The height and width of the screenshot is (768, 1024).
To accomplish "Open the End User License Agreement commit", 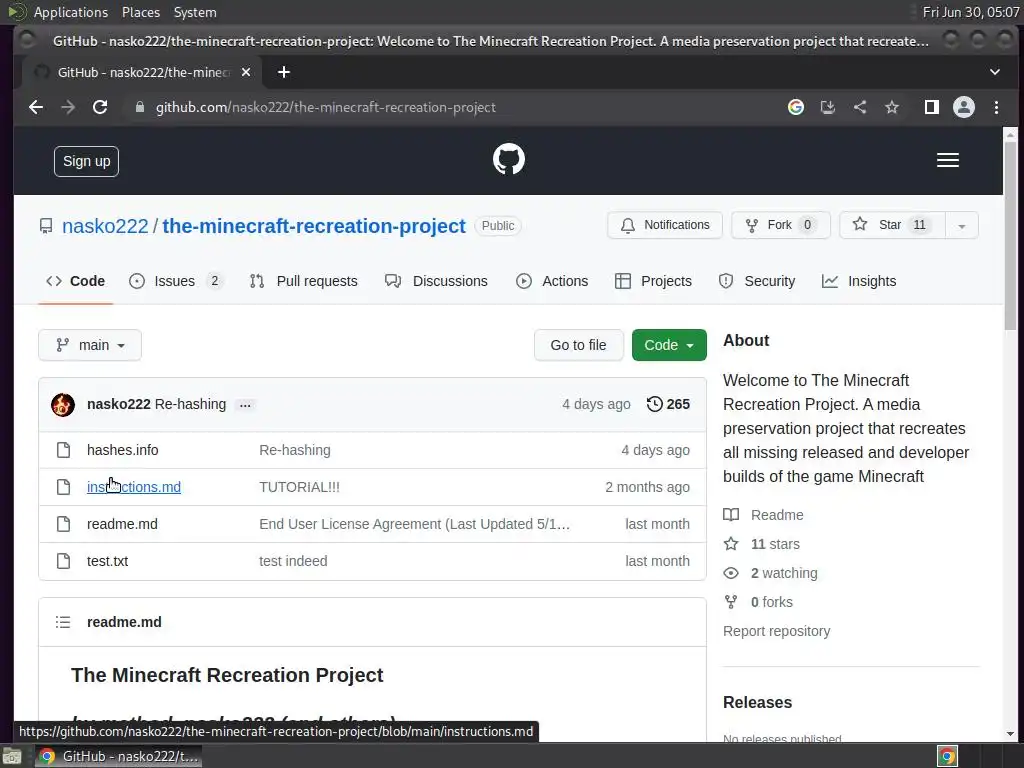I will pyautogui.click(x=414, y=524).
